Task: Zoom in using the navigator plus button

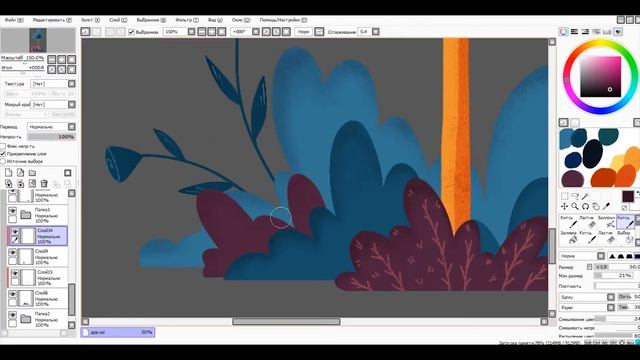Action: tap(62, 60)
